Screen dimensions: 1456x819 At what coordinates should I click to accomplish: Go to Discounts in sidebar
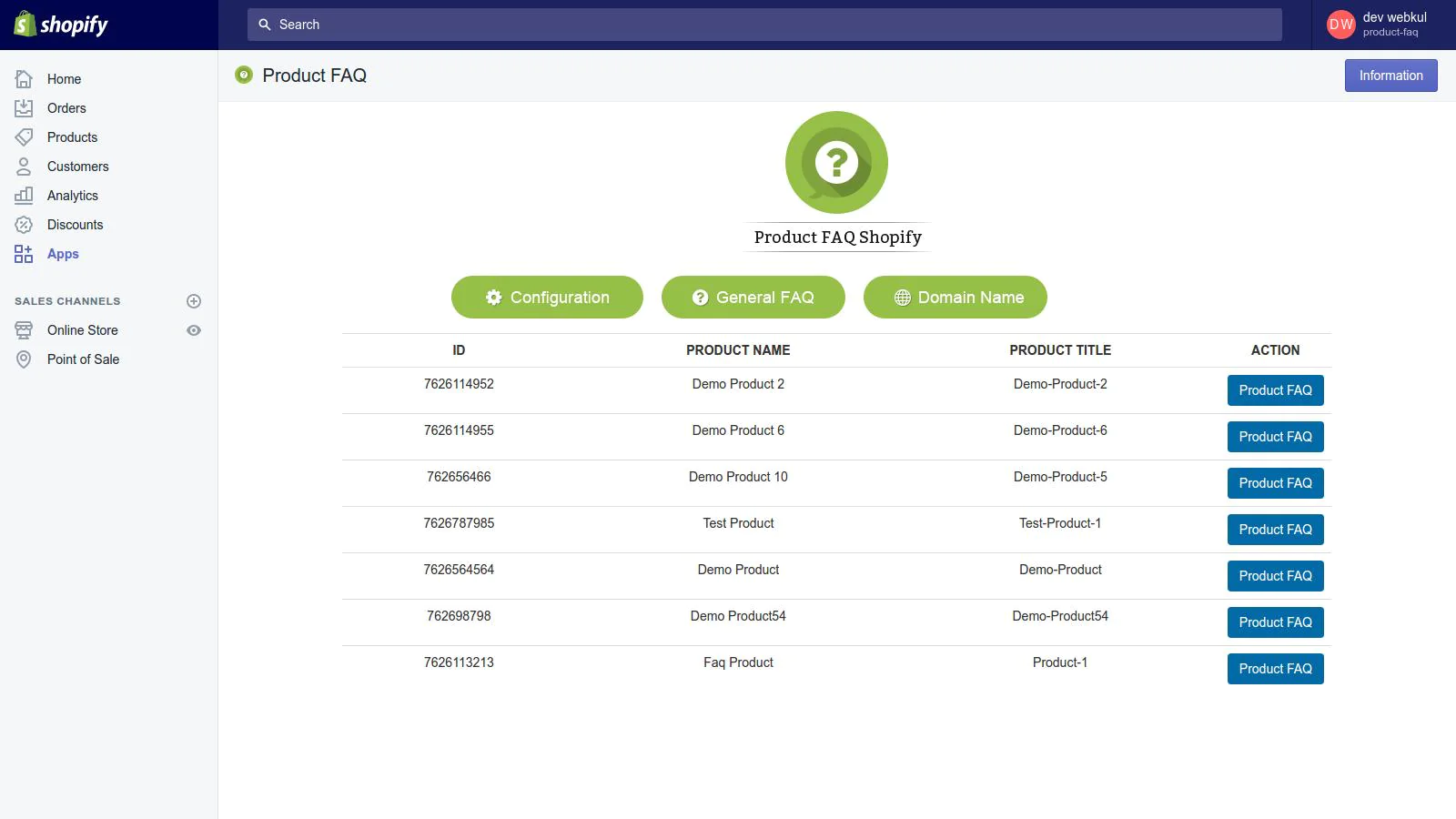(x=75, y=225)
